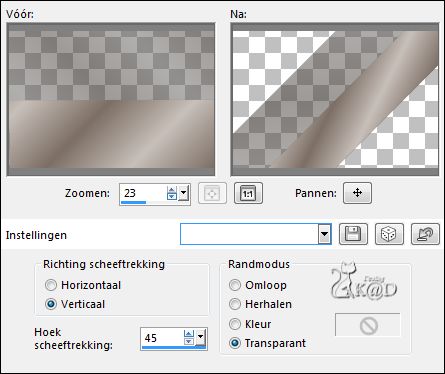Click the Na preview image
Image resolution: width=445 pixels, height=374 pixels.
click(335, 99)
